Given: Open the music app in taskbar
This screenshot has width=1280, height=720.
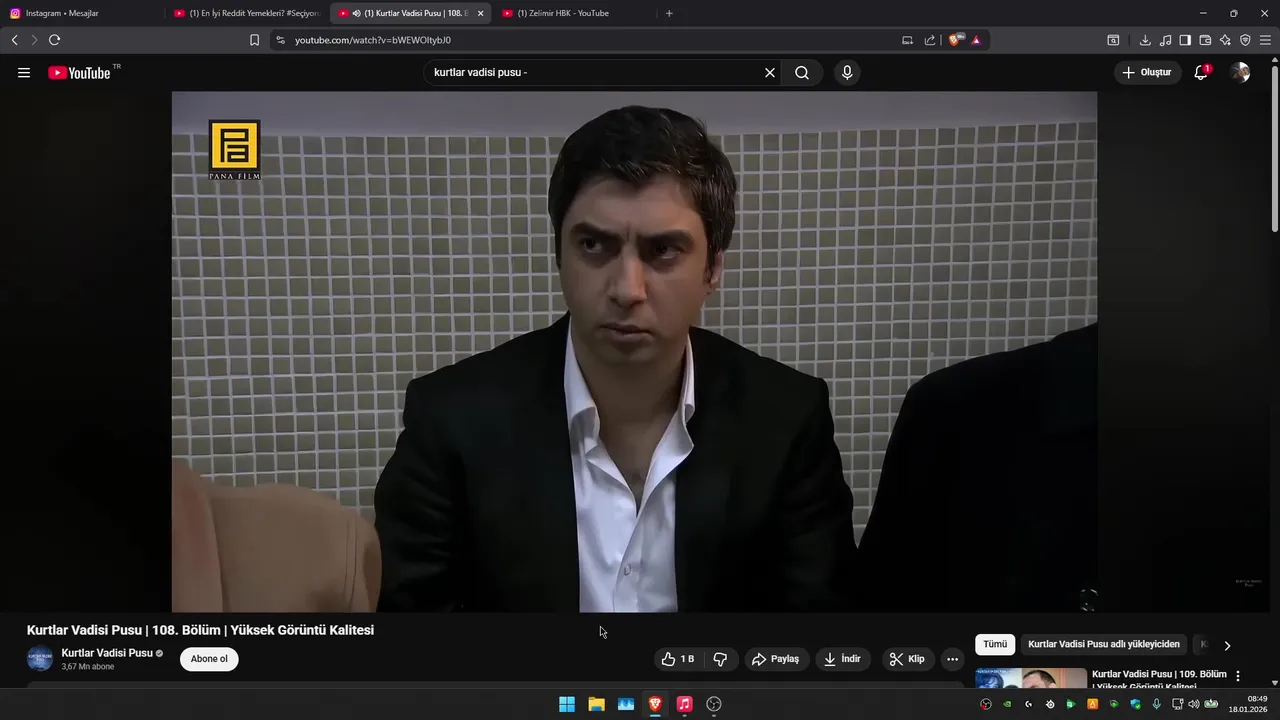Looking at the screenshot, I should tap(684, 704).
